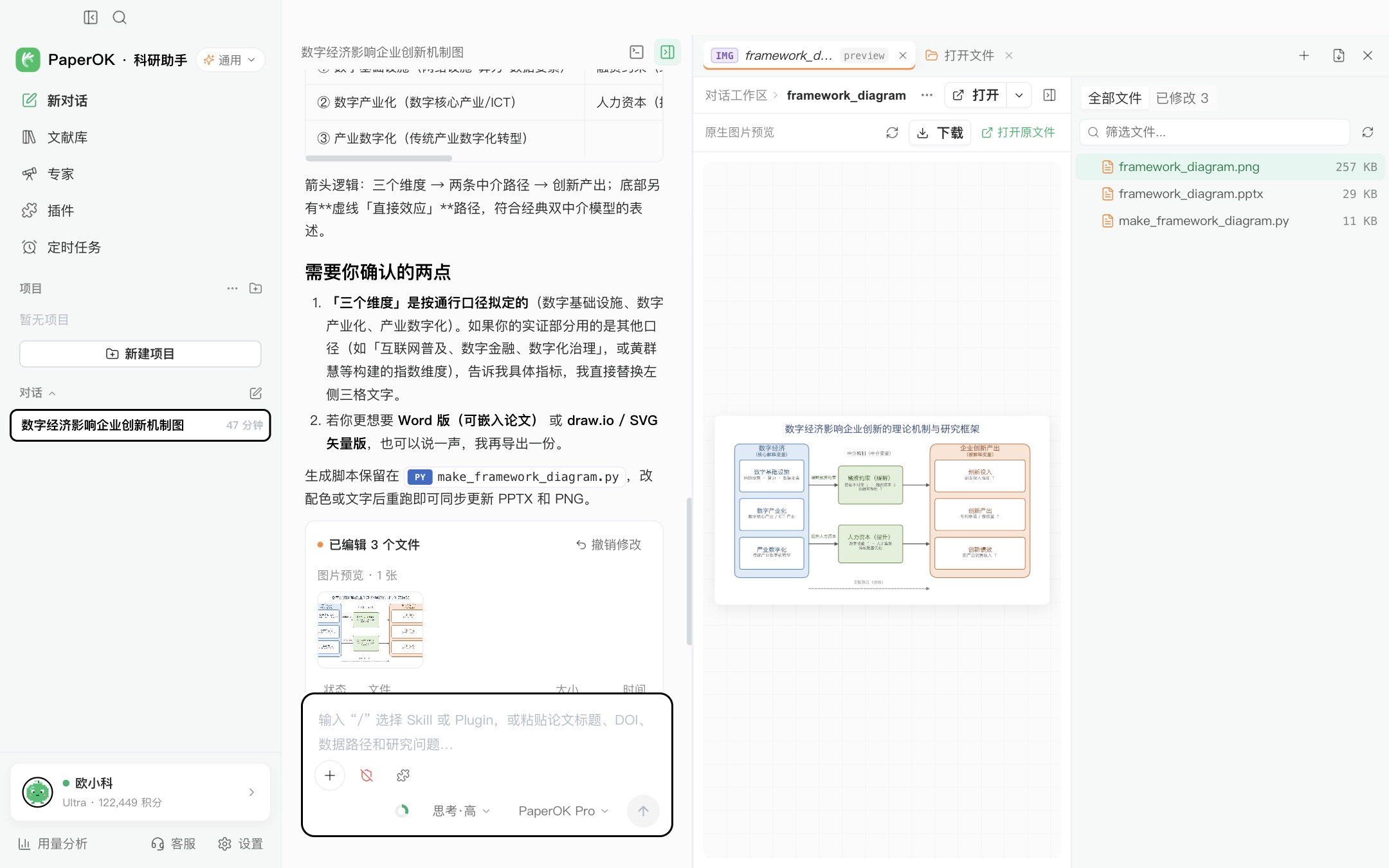Select framework_diagram.pptx in file list

point(1231,194)
